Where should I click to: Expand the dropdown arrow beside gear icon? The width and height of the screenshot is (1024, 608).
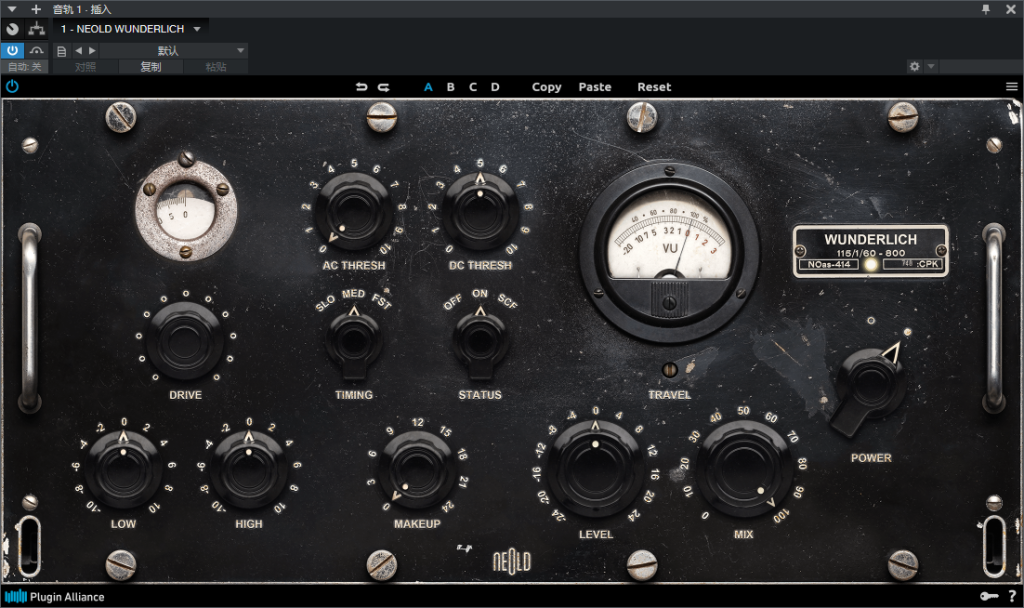click(x=931, y=66)
